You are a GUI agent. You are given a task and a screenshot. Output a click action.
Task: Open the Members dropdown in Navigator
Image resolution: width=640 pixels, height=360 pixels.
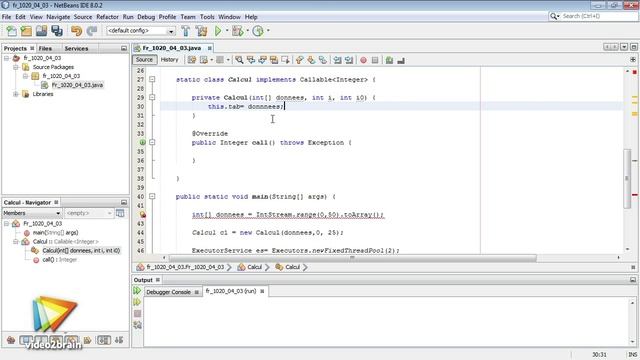tap(31, 213)
